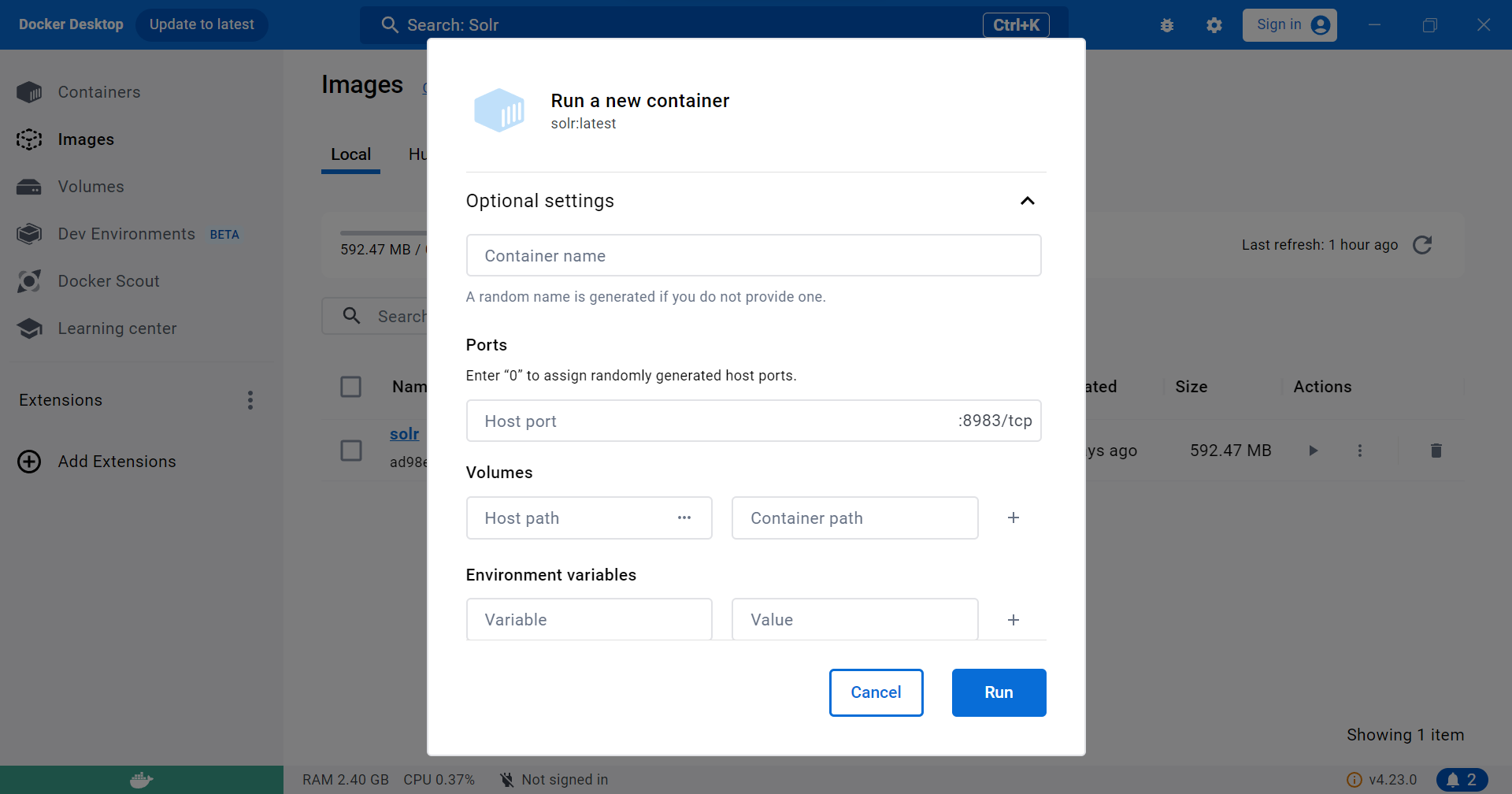Screen dimensions: 1512x794
Task: Focus the Container name field
Action: pyautogui.click(x=754, y=255)
